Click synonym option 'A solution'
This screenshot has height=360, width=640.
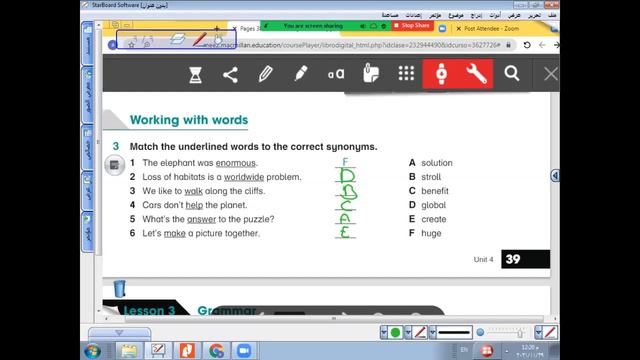tap(431, 163)
